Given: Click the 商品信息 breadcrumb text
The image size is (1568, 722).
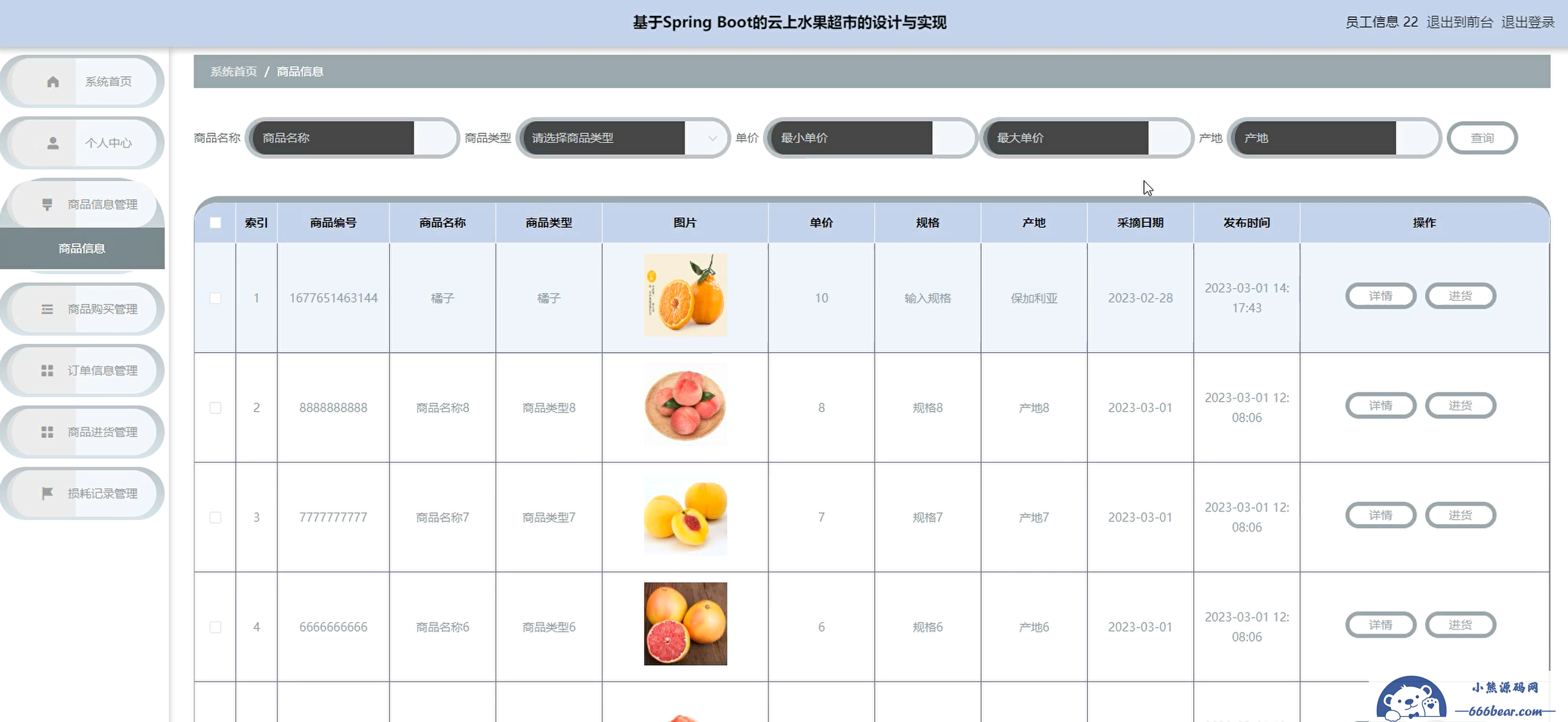Looking at the screenshot, I should 300,72.
